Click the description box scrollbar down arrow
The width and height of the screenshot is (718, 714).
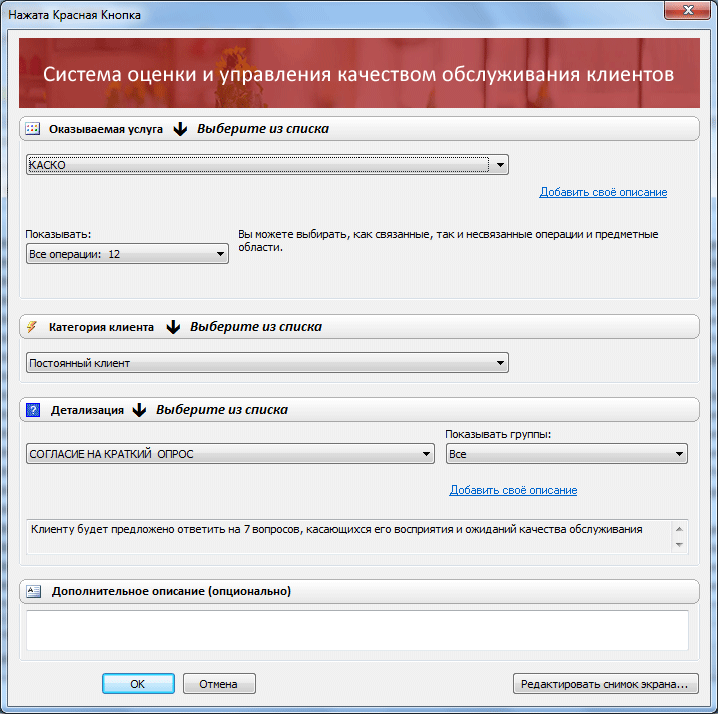click(681, 545)
